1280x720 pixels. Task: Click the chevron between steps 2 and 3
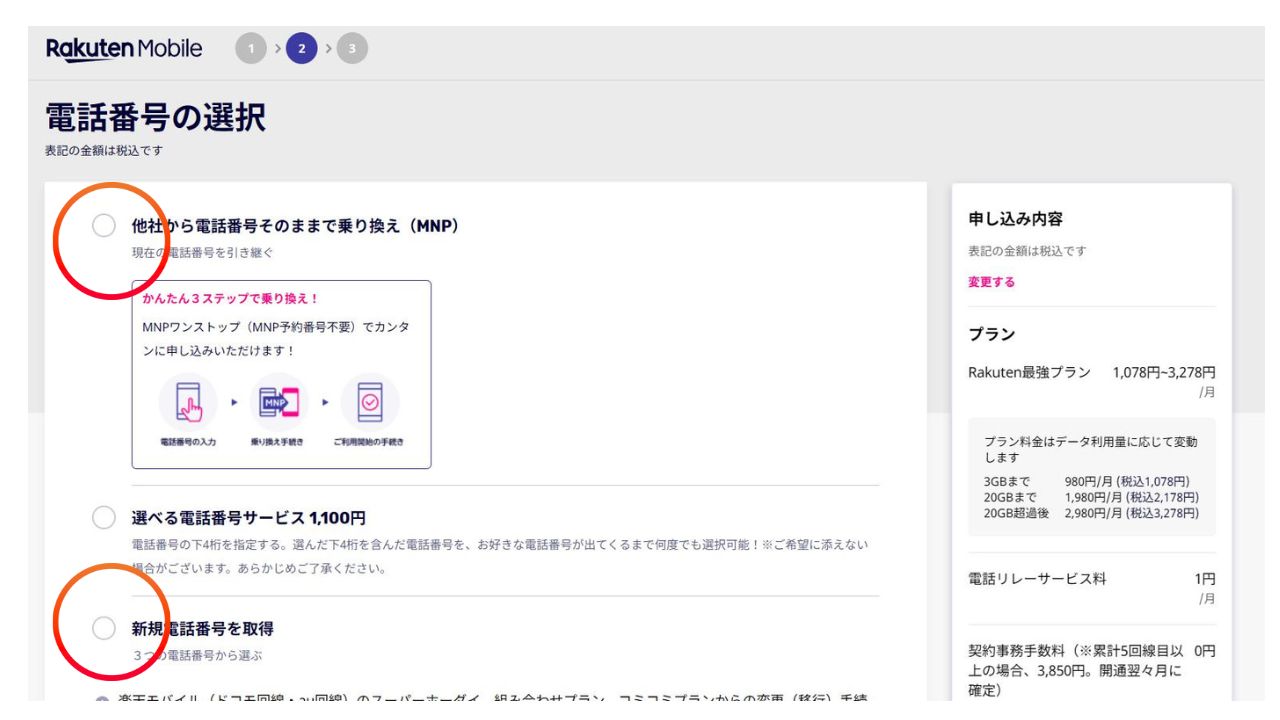point(328,49)
